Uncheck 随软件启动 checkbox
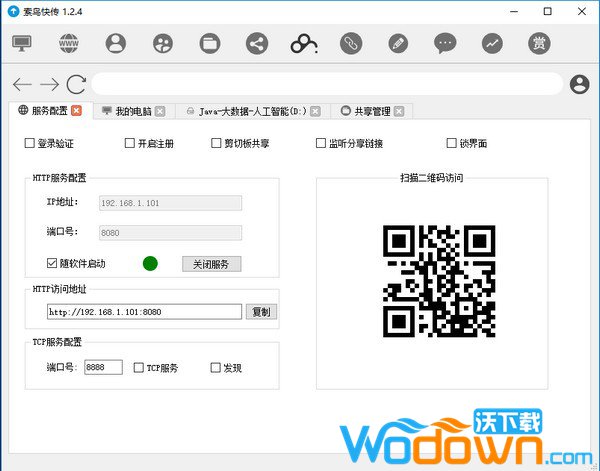Viewport: 600px width, 471px height. coord(52,264)
